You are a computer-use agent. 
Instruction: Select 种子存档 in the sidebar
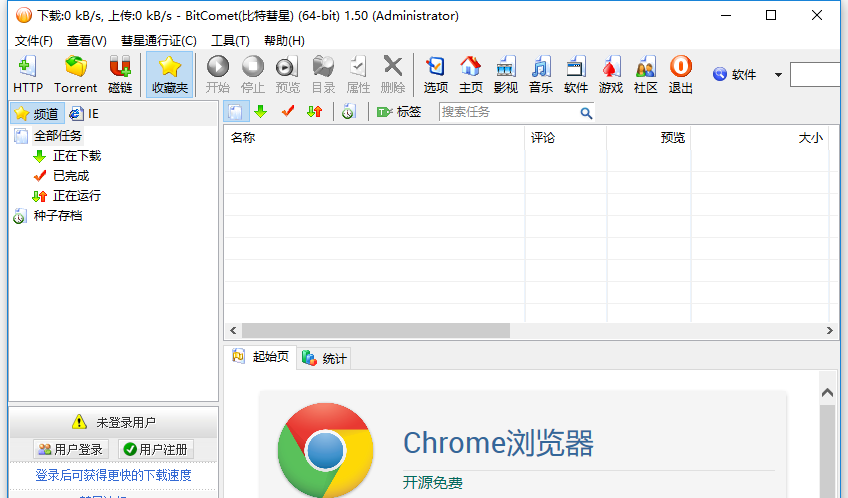58,216
